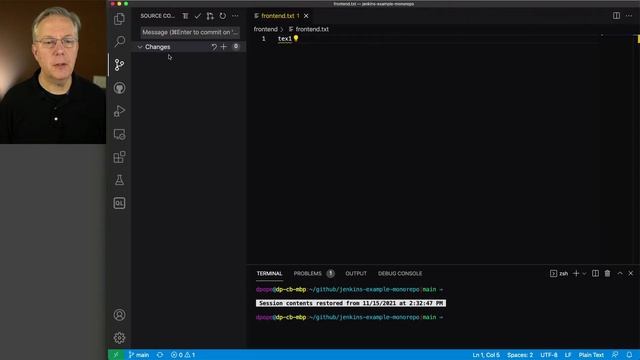Switch to the PROBLEMS panel tab
The width and height of the screenshot is (640, 360).
307,273
